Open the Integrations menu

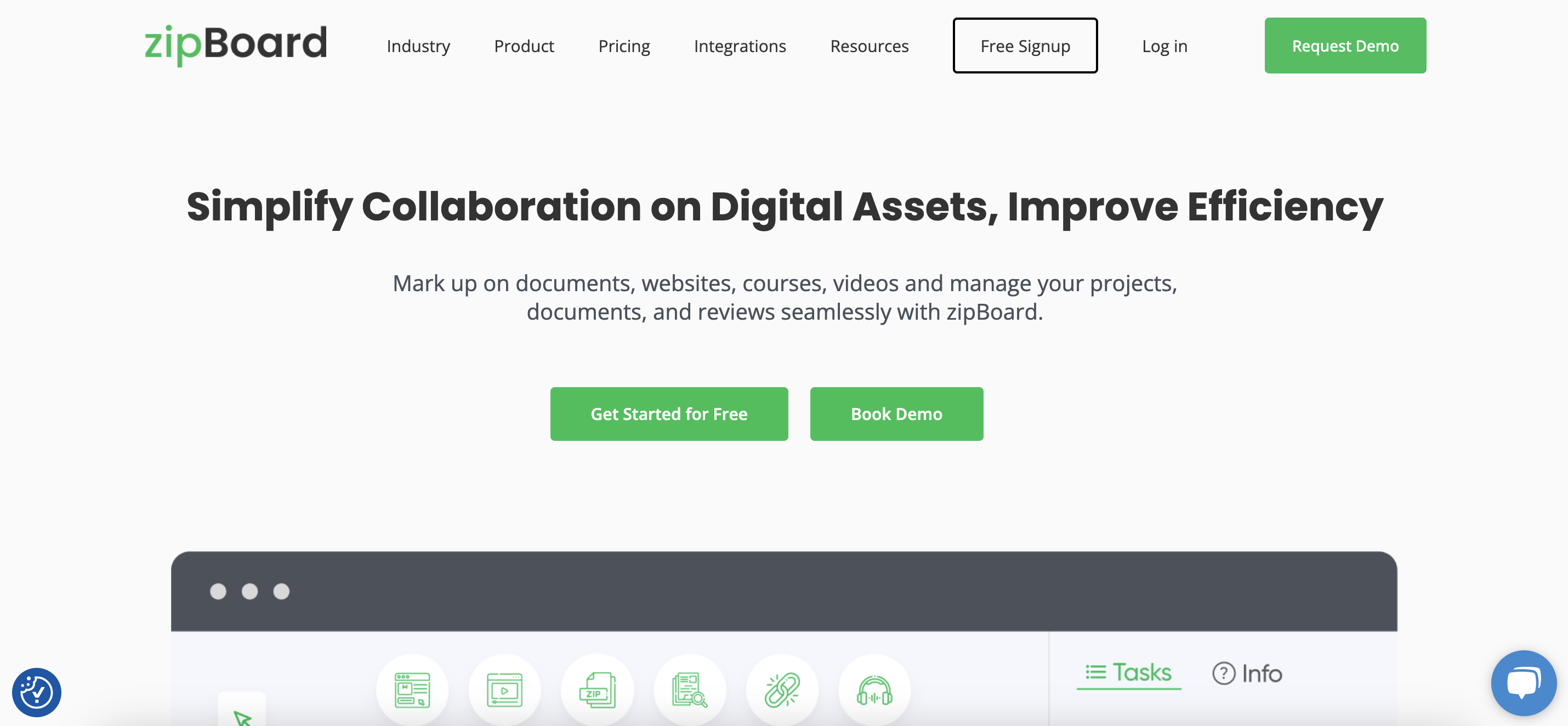coord(740,46)
